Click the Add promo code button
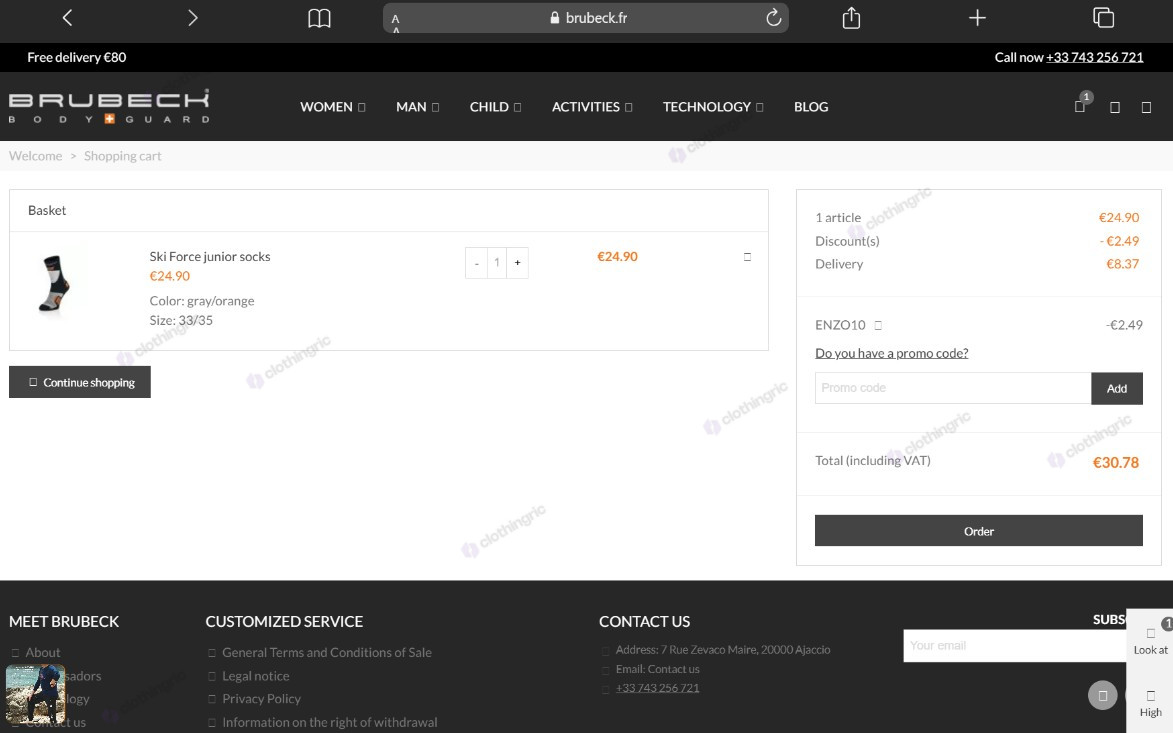Viewport: 1173px width, 733px height. (1117, 388)
